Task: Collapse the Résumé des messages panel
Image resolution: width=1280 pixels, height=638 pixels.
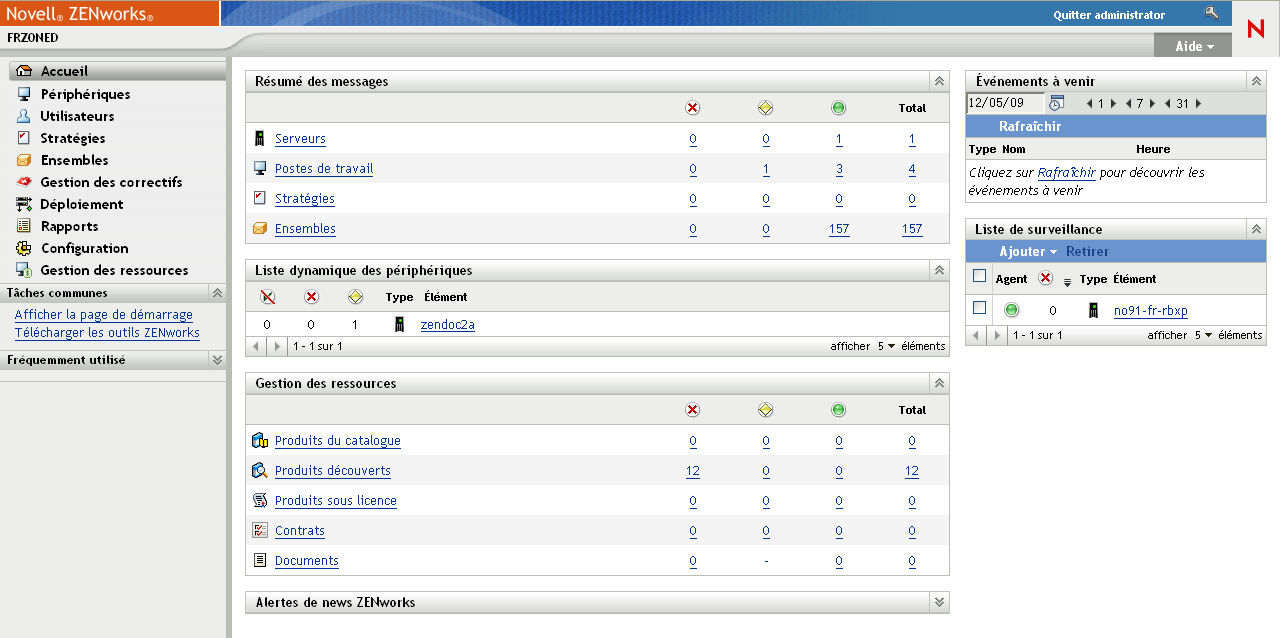Action: [938, 81]
